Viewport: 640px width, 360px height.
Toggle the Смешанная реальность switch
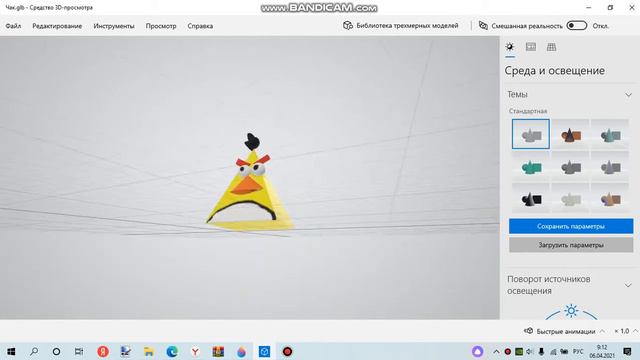click(577, 25)
